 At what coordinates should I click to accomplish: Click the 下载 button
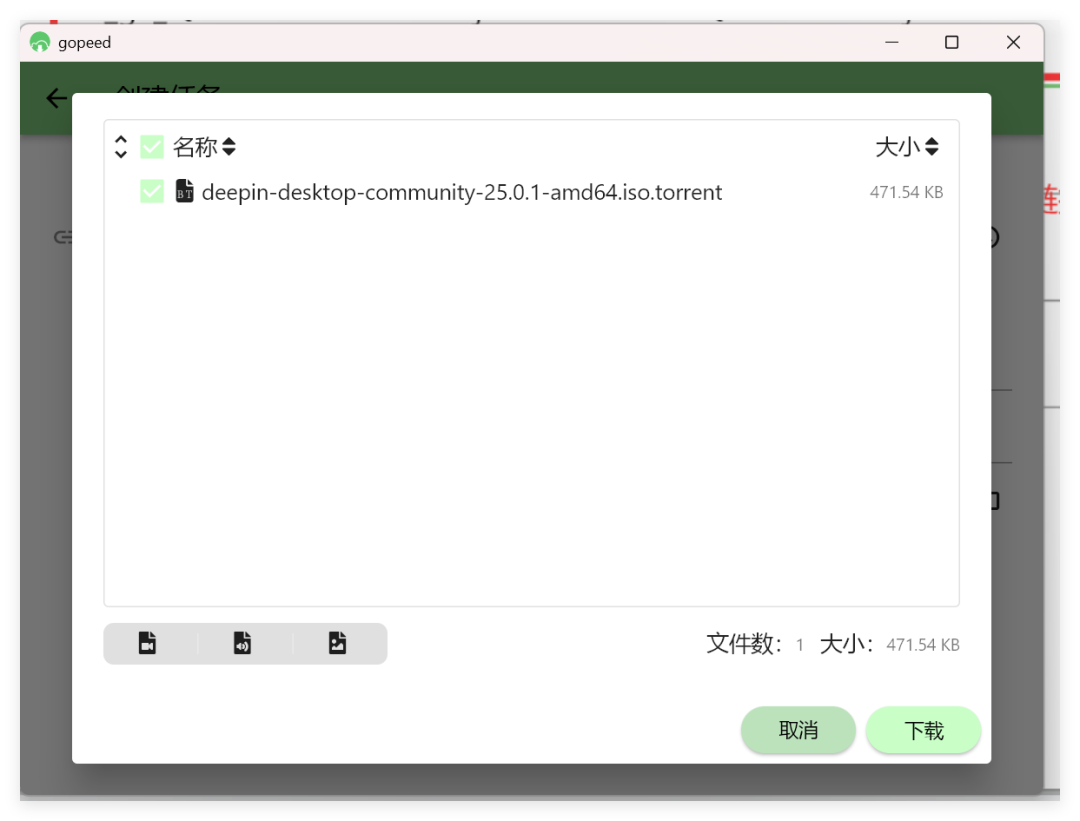(924, 730)
